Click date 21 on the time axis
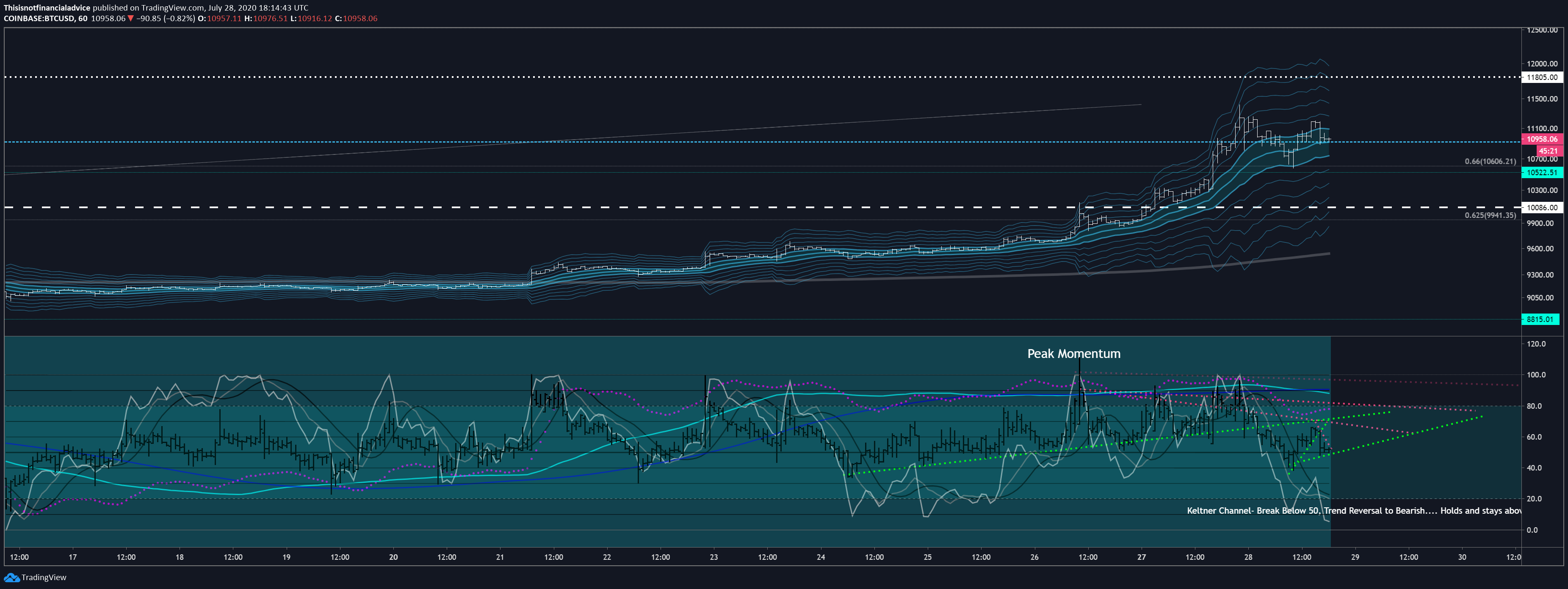1568x589 pixels. coord(500,557)
